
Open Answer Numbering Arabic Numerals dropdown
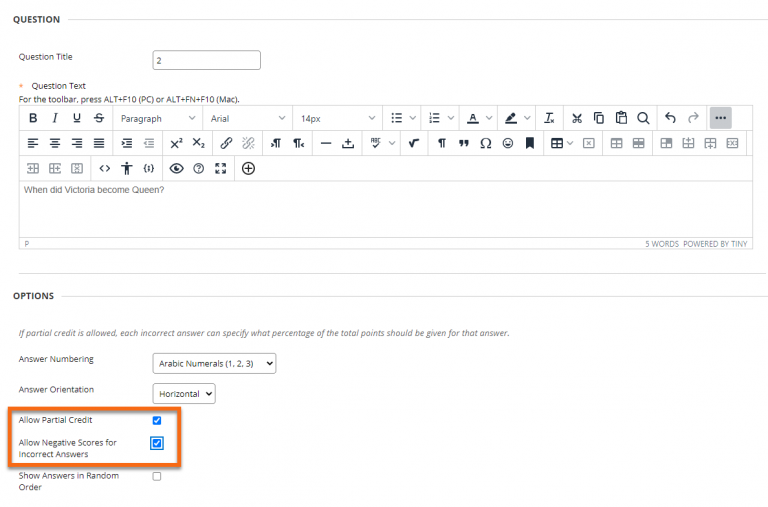pos(214,363)
